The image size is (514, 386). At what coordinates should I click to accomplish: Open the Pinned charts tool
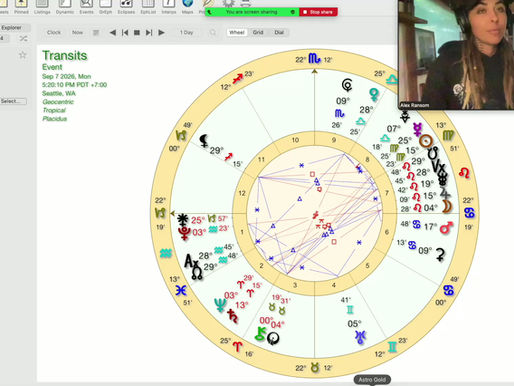[21, 7]
